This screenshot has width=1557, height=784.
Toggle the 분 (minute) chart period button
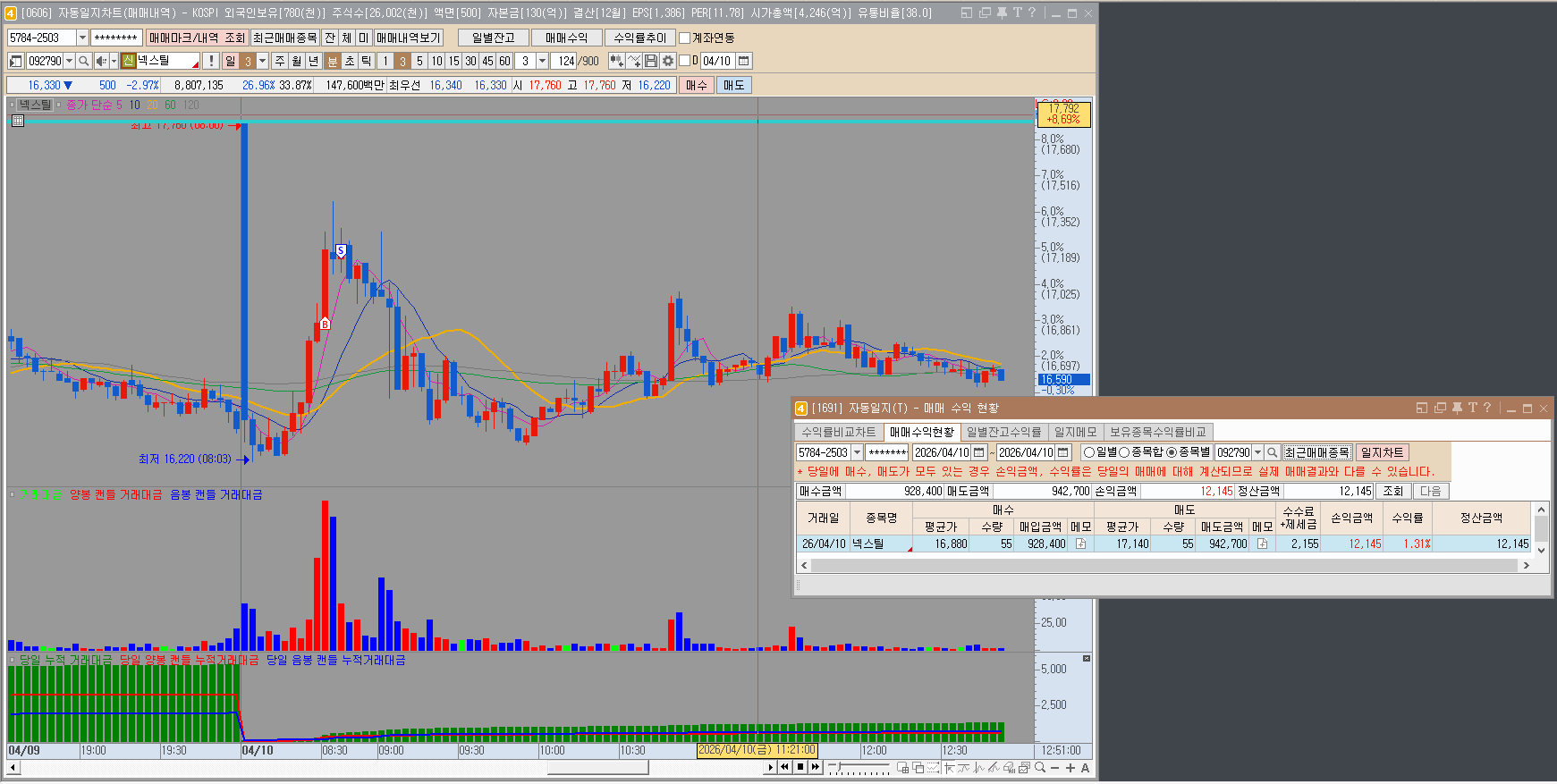(x=333, y=61)
